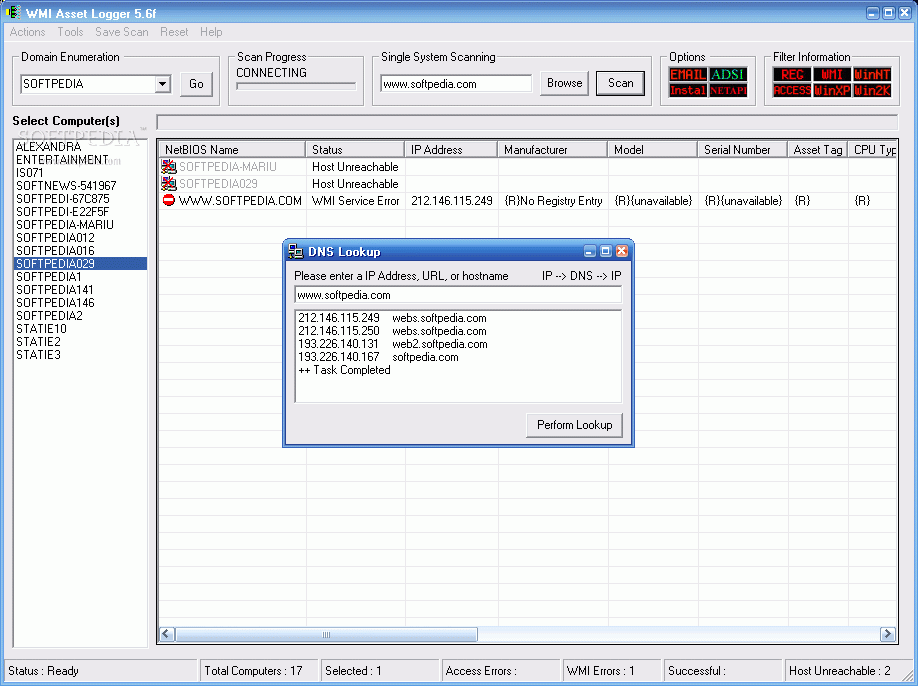
Task: Select SOFTPEDIA141 in the computer list
Action: [80, 290]
